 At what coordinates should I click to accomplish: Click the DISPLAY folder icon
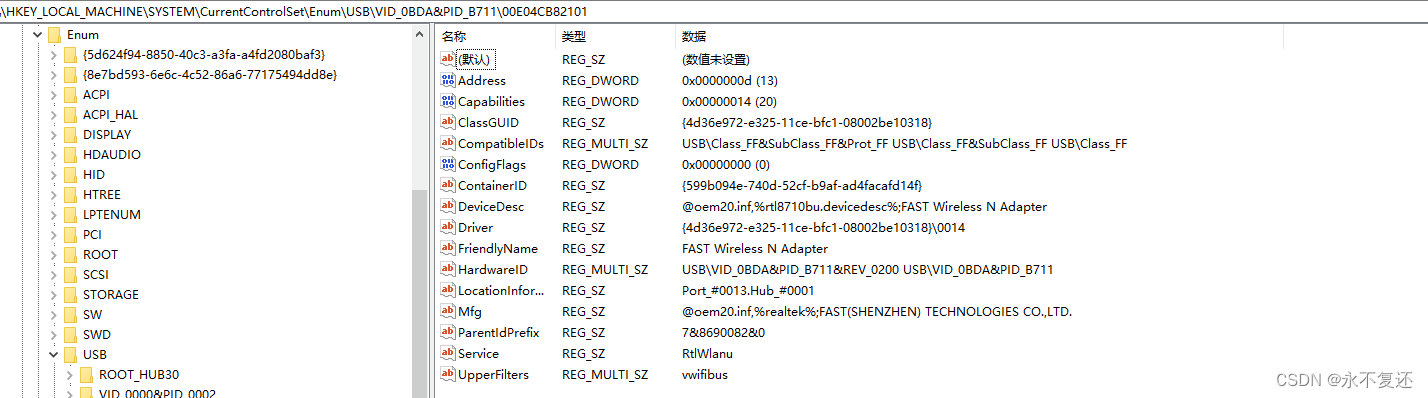point(70,134)
